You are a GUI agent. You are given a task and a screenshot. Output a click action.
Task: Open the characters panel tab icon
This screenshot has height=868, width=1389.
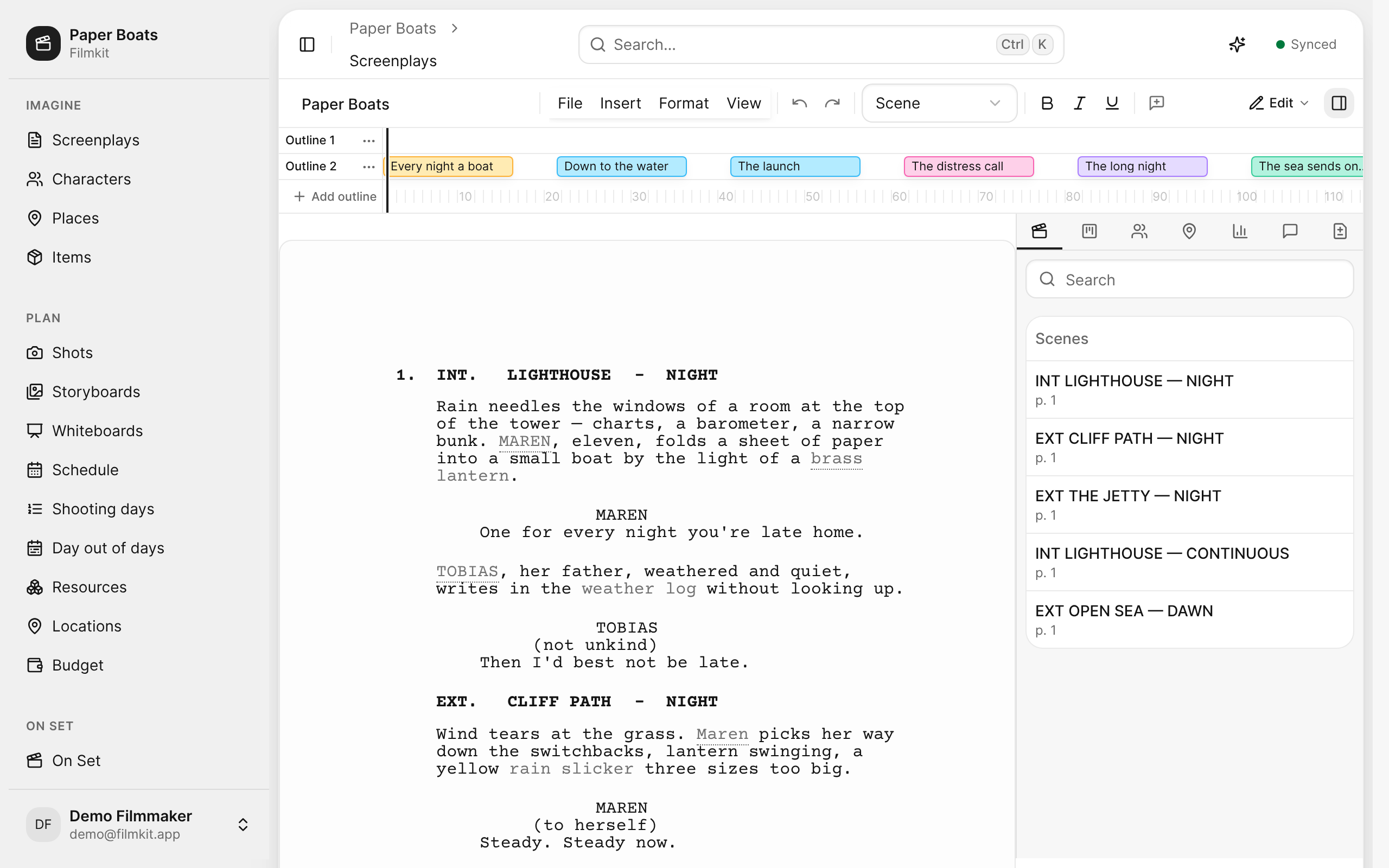coord(1139,231)
